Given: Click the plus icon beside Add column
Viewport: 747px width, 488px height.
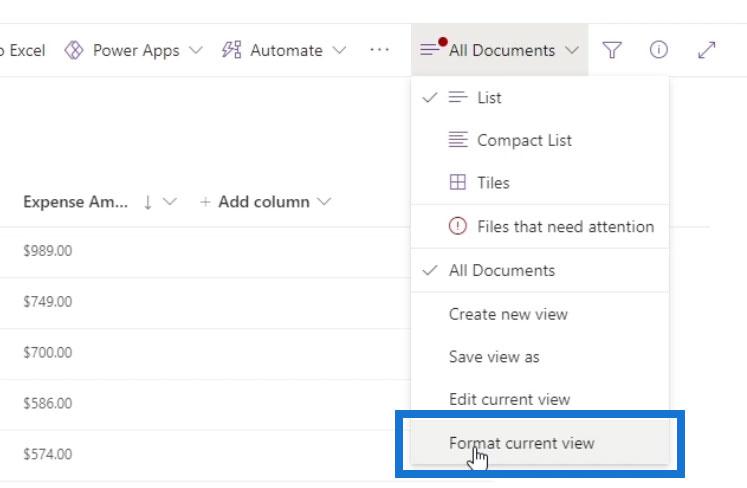Looking at the screenshot, I should [205, 202].
